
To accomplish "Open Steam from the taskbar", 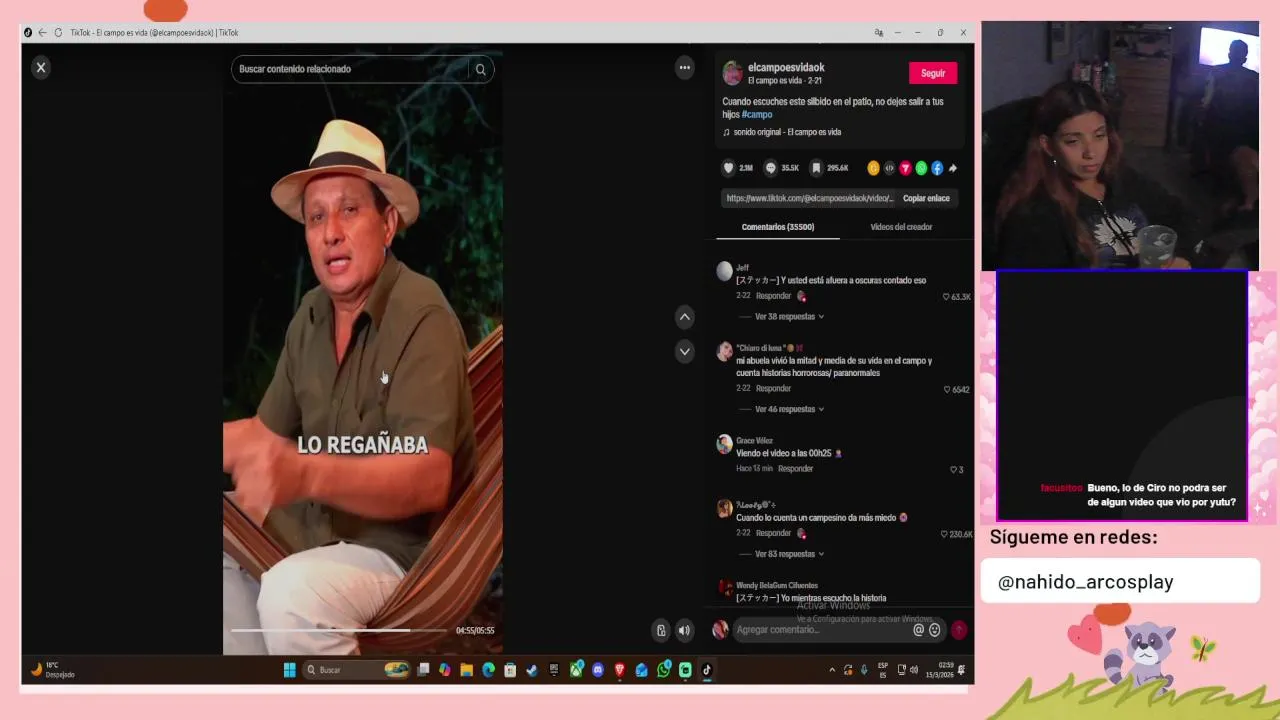I will tap(532, 670).
